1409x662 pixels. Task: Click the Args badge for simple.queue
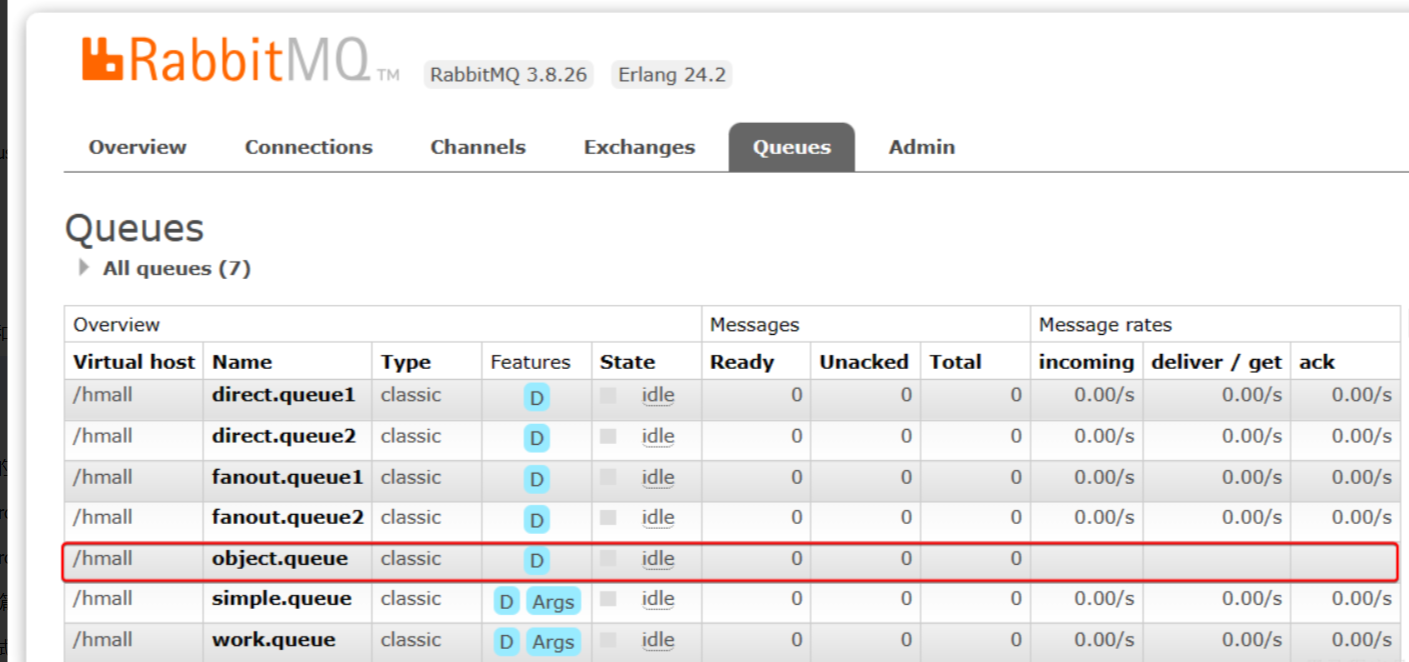pyautogui.click(x=553, y=602)
